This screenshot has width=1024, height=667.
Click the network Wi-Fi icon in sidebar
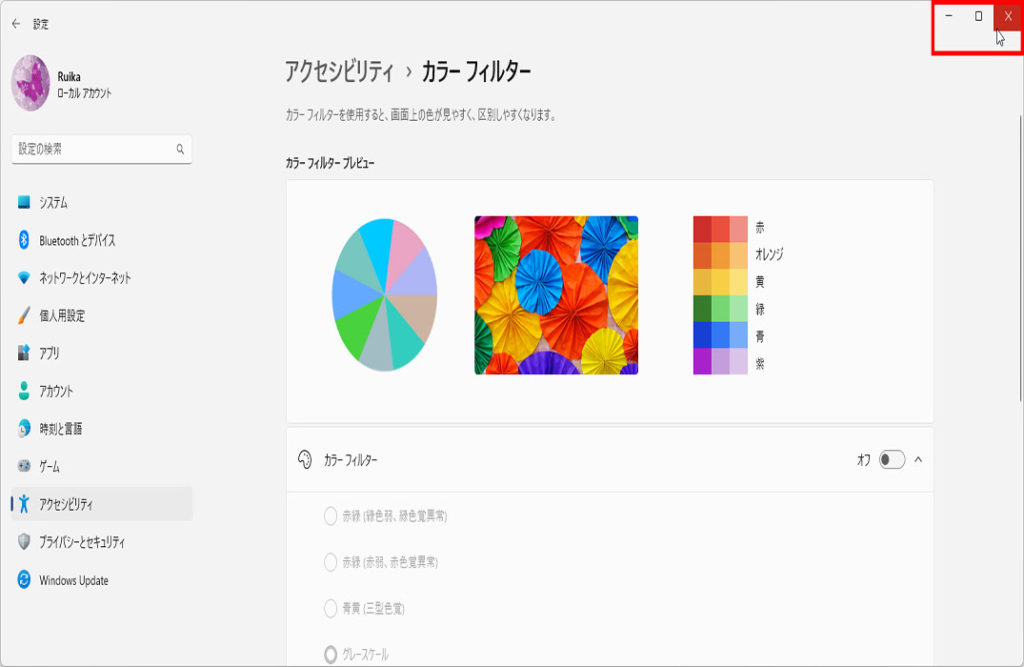point(25,278)
